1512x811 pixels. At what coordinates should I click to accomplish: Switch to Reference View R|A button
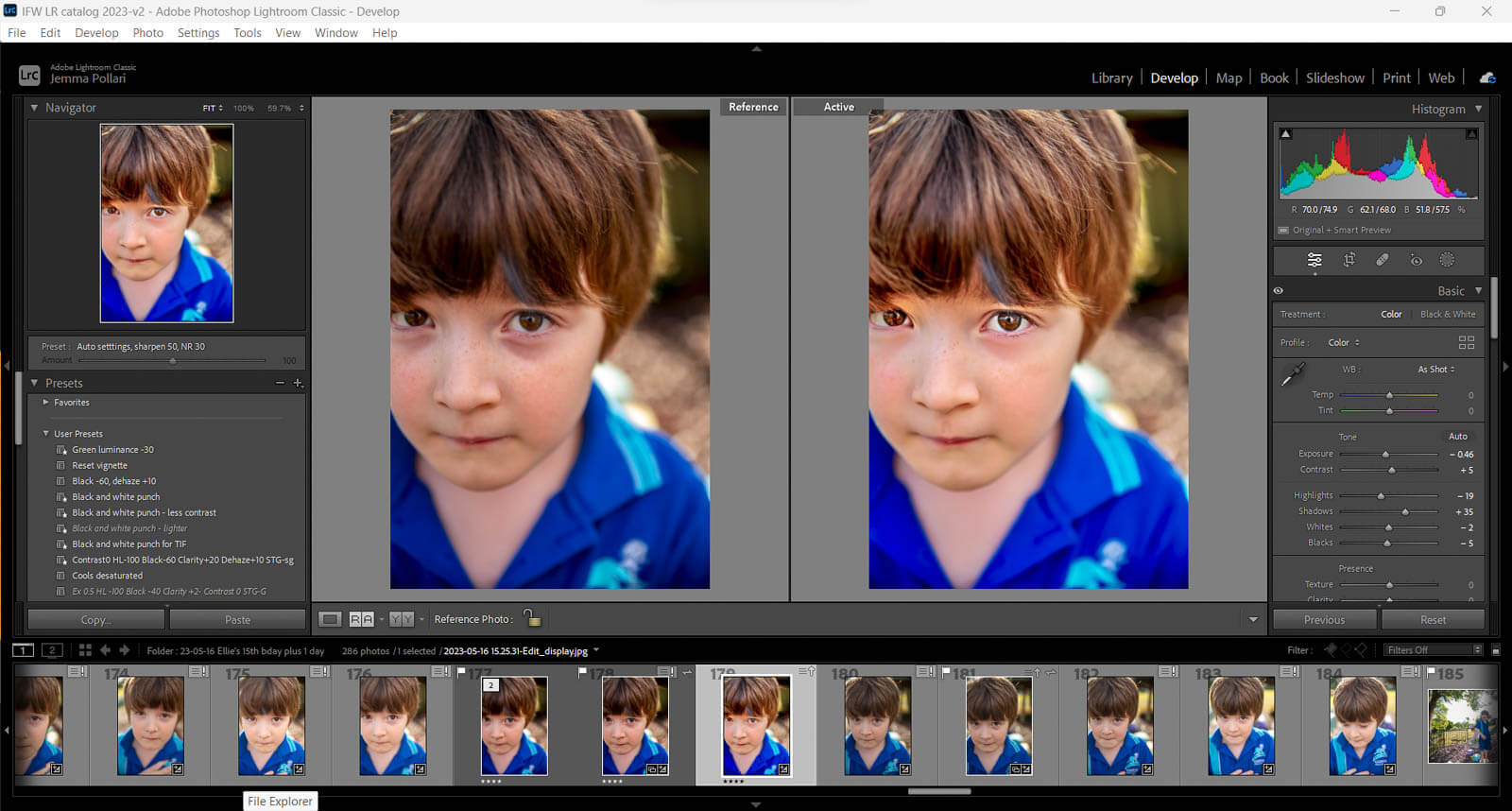361,619
